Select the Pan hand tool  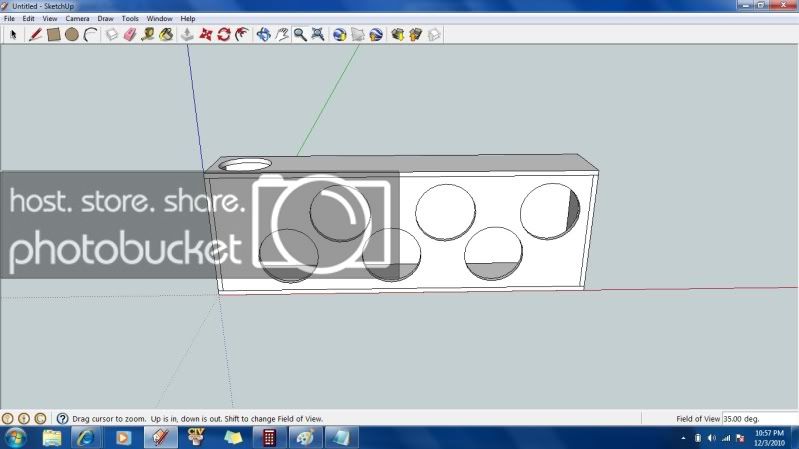282,35
